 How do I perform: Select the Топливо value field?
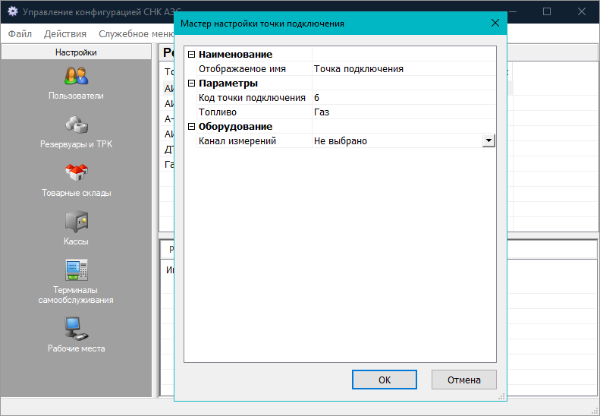(x=400, y=112)
